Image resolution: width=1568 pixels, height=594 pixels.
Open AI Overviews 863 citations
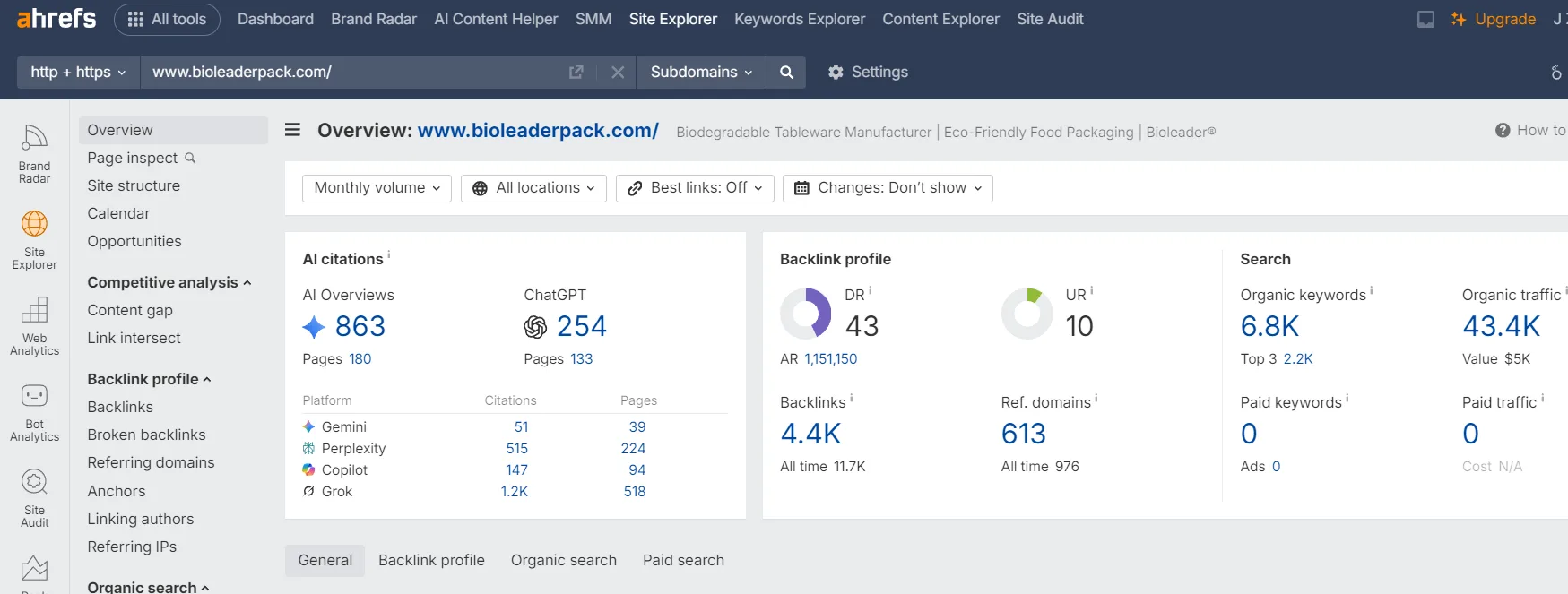[360, 326]
